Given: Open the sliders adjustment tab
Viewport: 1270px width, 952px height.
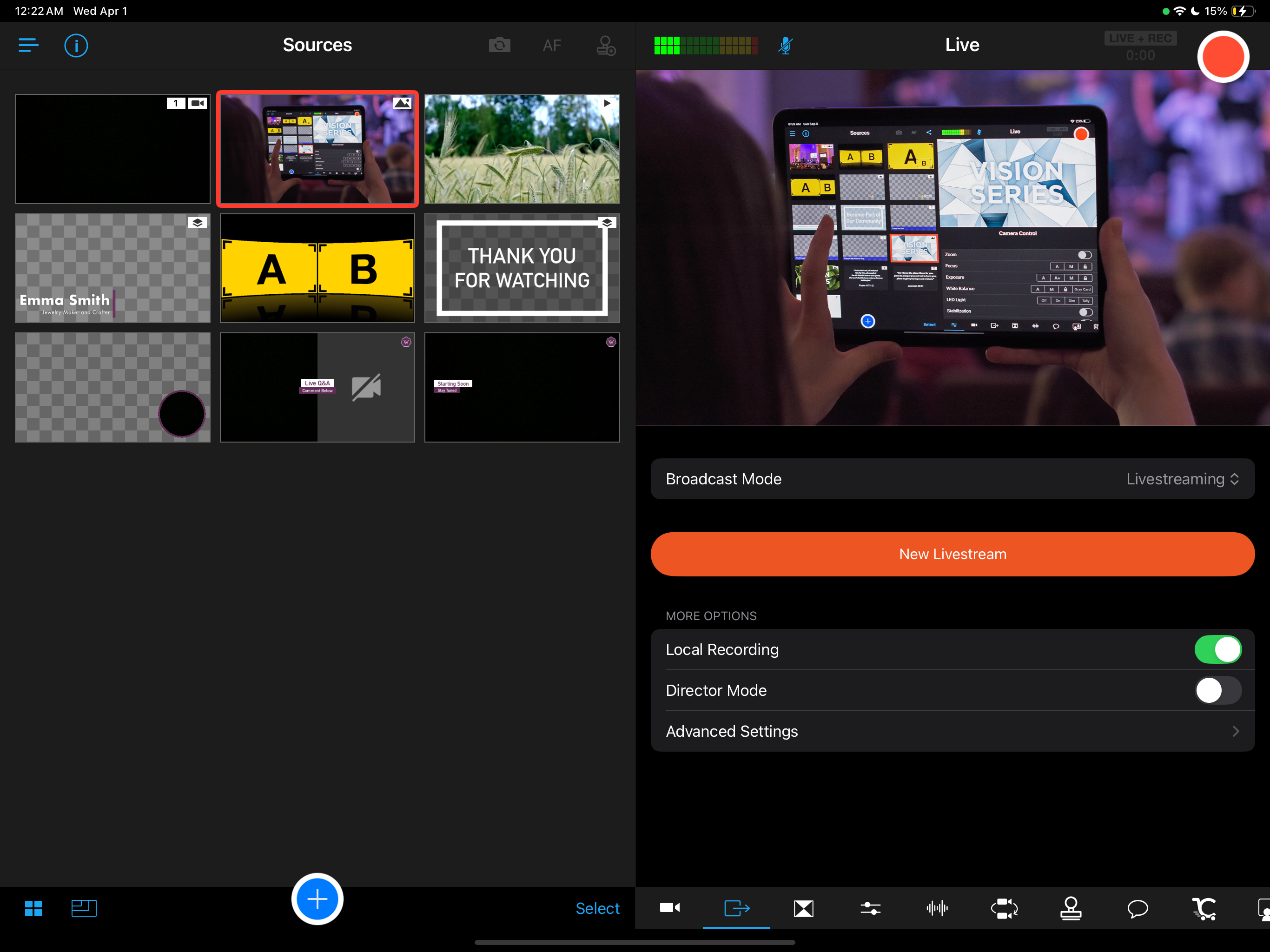Looking at the screenshot, I should [870, 908].
